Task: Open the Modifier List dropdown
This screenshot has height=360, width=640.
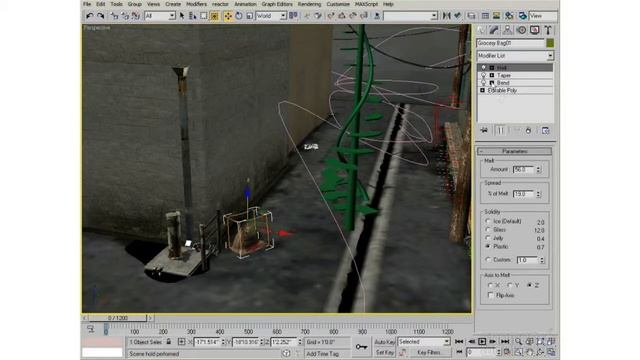Action: tap(515, 56)
